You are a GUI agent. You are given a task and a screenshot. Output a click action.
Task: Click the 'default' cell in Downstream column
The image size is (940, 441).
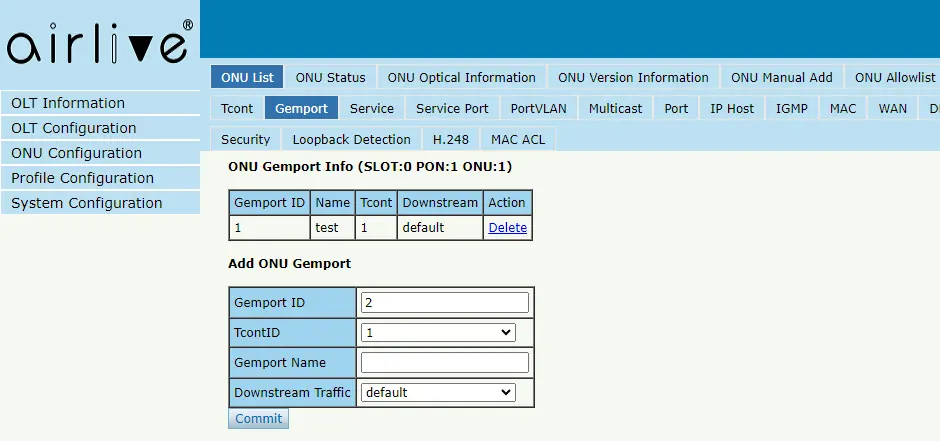tap(440, 228)
